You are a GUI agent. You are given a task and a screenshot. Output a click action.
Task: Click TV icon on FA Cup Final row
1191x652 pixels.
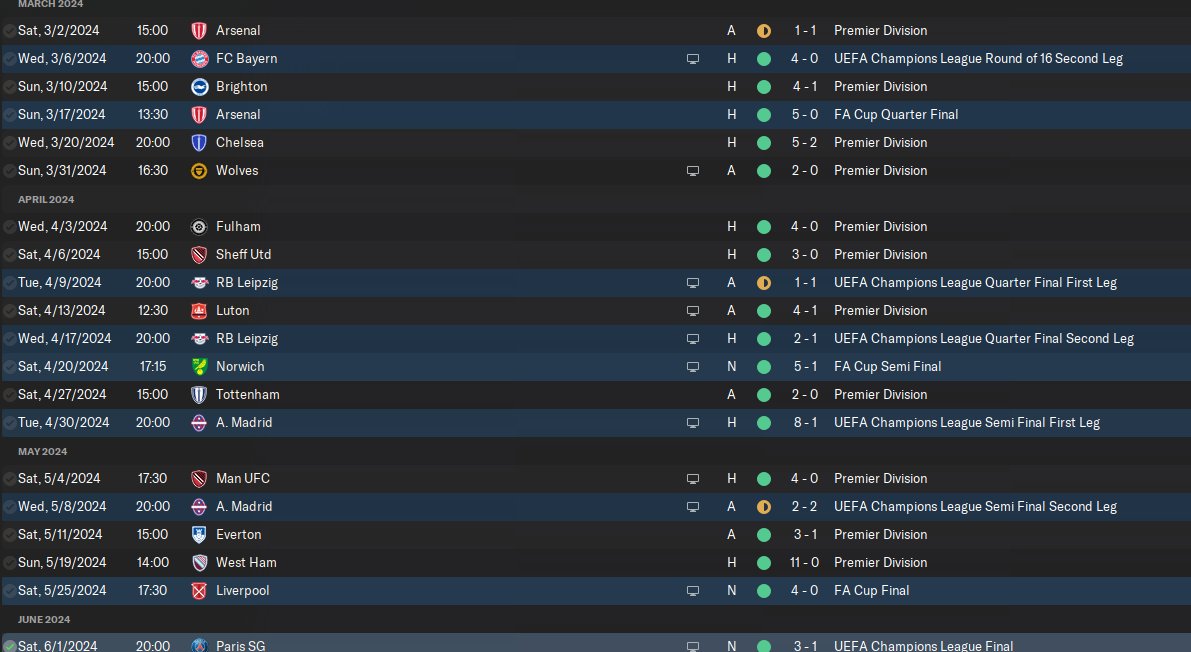coord(693,591)
